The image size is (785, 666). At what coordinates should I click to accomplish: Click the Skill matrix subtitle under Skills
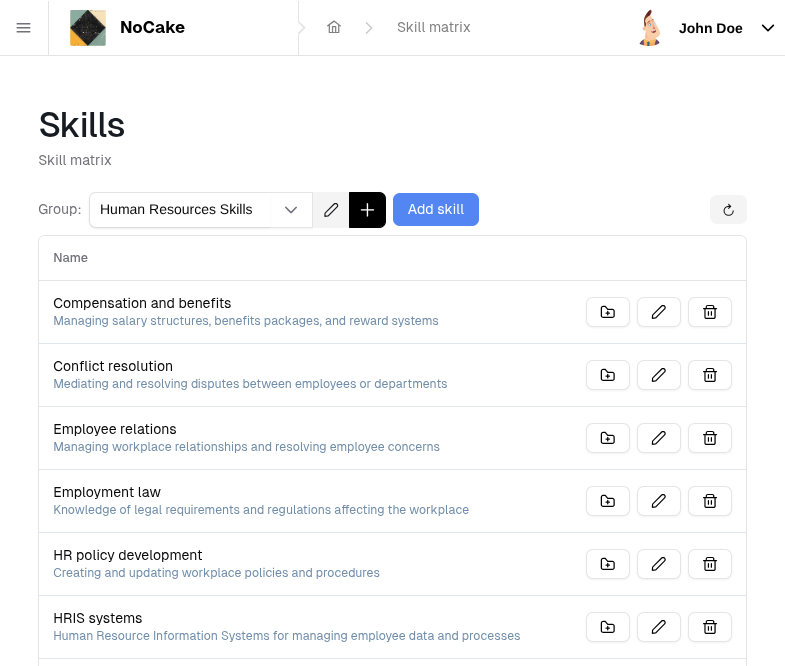click(75, 160)
